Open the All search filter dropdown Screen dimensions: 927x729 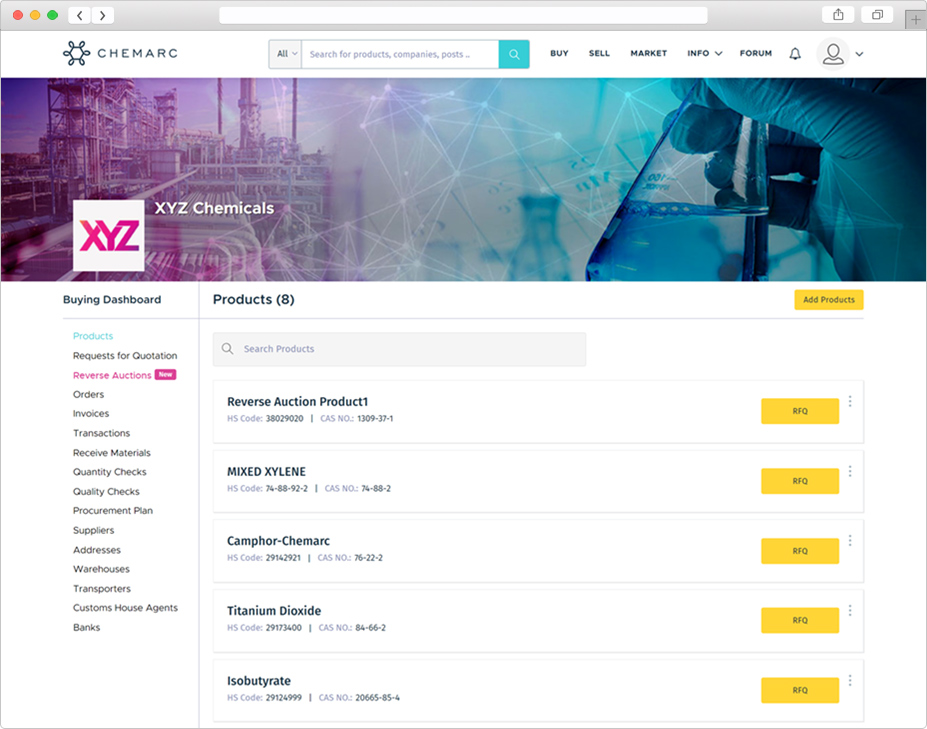coord(286,54)
